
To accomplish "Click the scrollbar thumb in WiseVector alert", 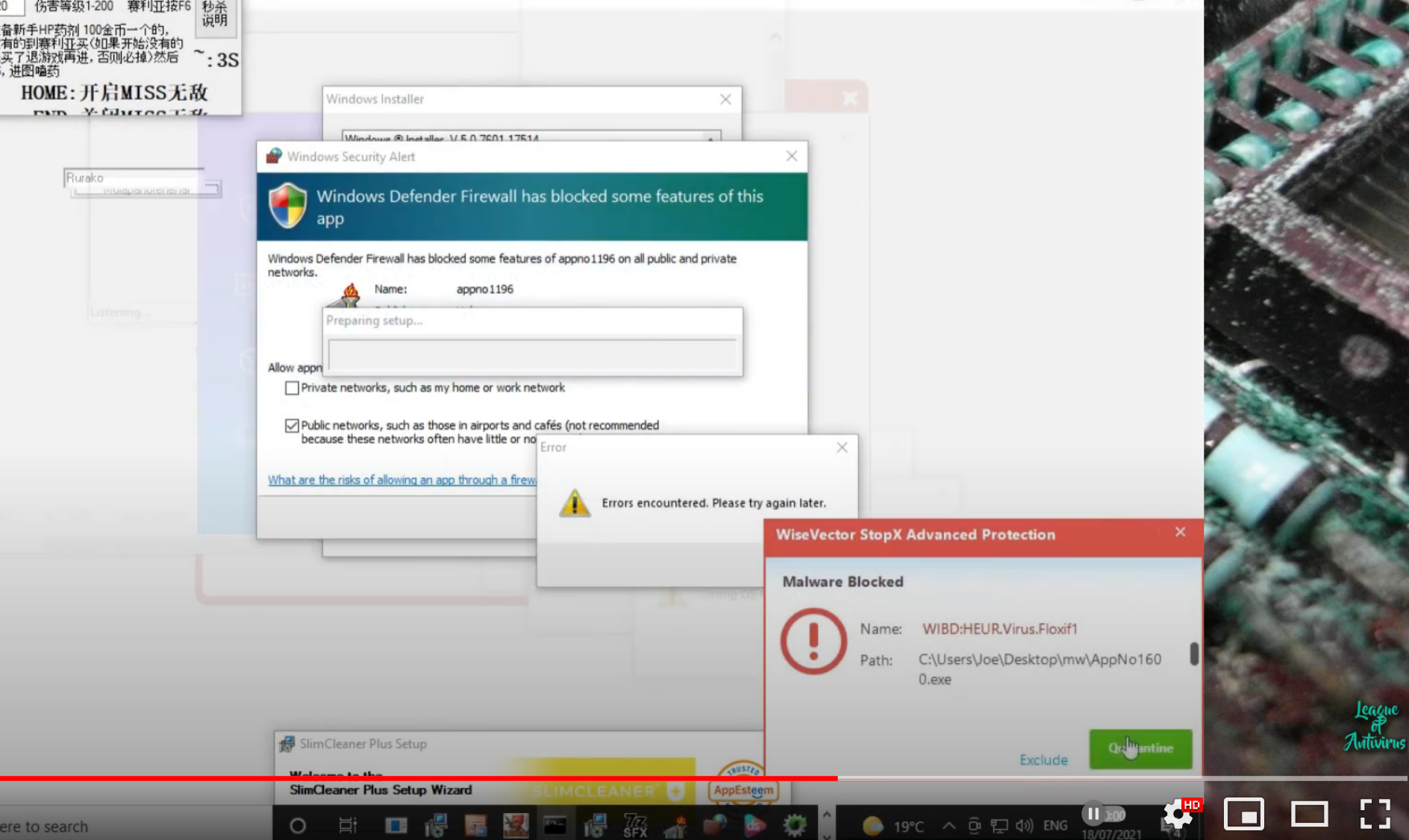I will point(1194,653).
